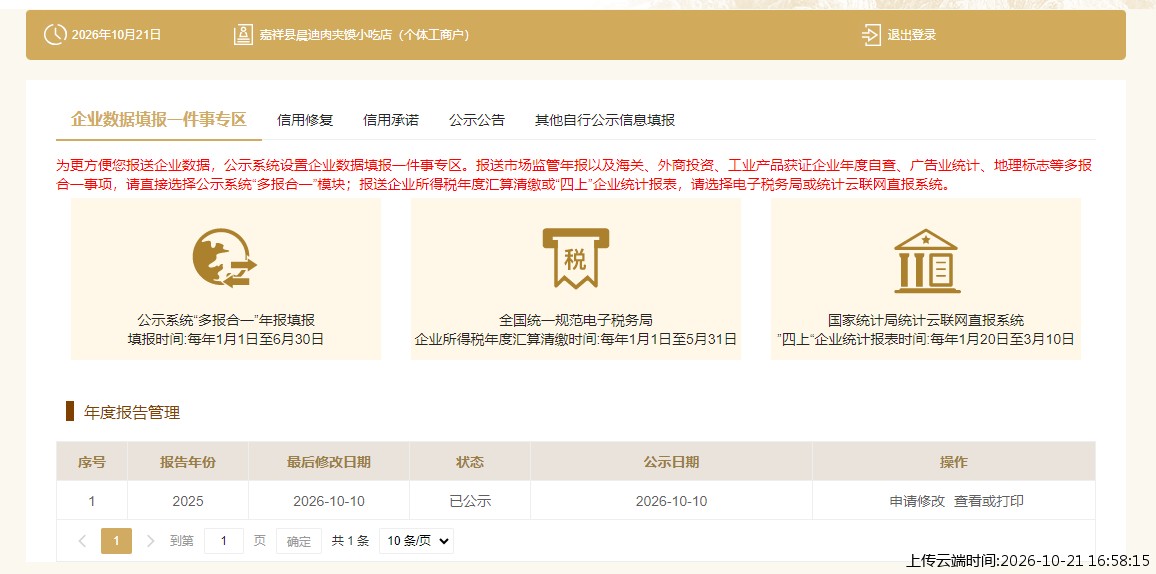Go to the previous page arrow
The image size is (1156, 574).
83,541
